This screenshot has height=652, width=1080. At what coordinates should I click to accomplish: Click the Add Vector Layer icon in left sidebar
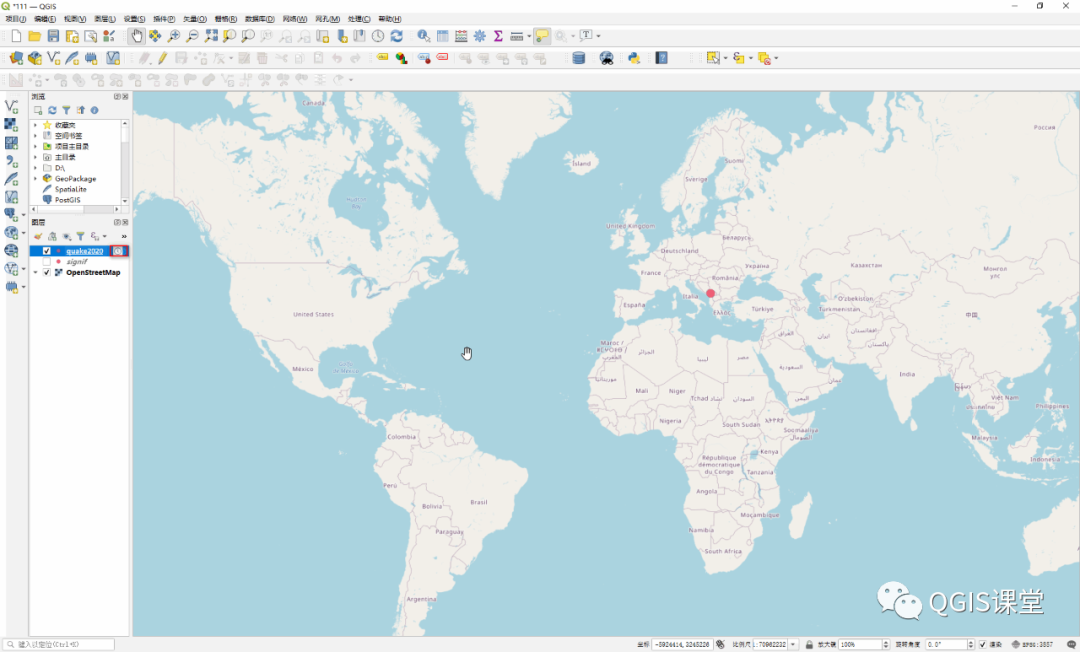pyautogui.click(x=11, y=106)
